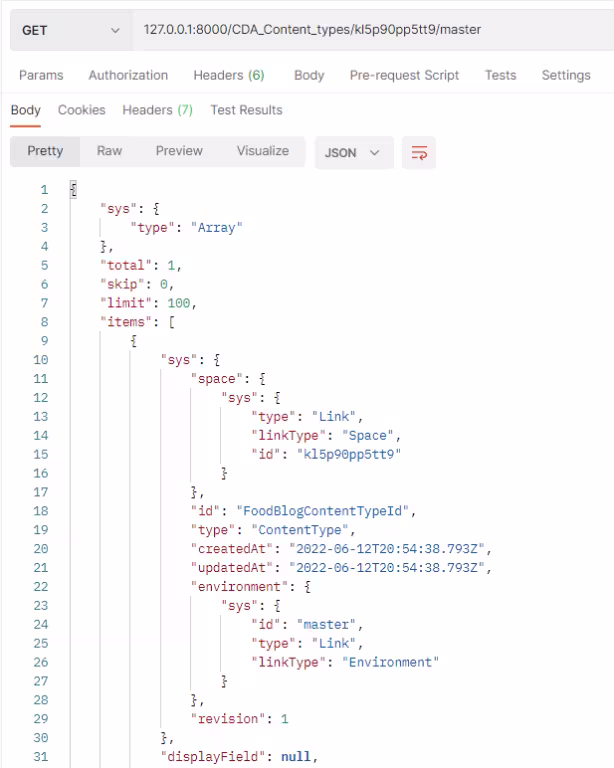Open the Pre-request Script tab
The width and height of the screenshot is (614, 768).
(404, 75)
